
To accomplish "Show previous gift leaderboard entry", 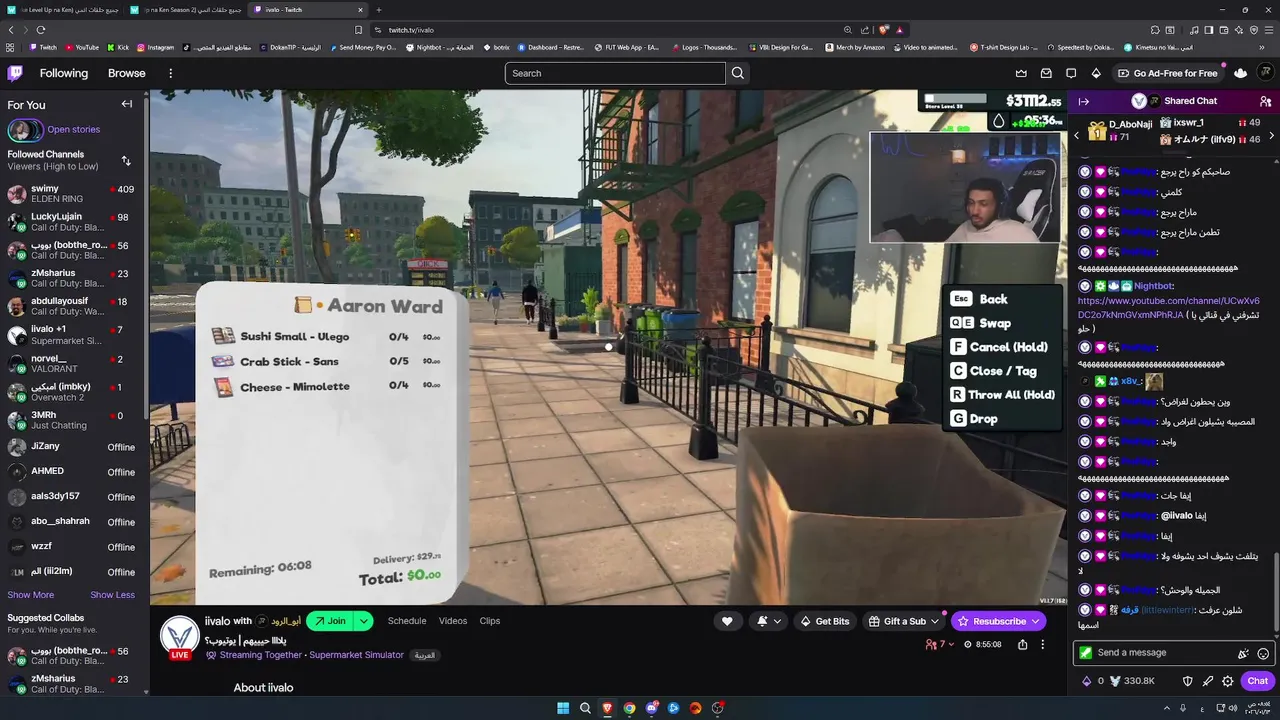I will pos(1077,134).
